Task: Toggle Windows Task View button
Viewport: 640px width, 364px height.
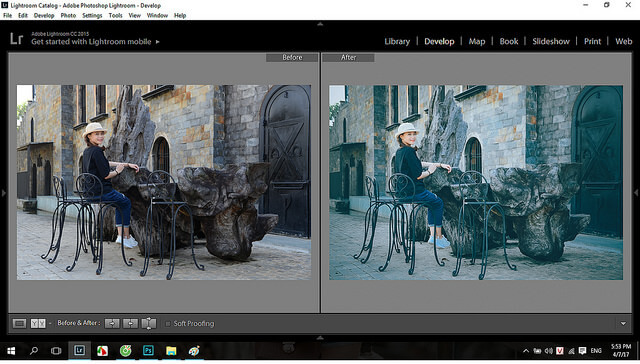Action: (x=56, y=351)
